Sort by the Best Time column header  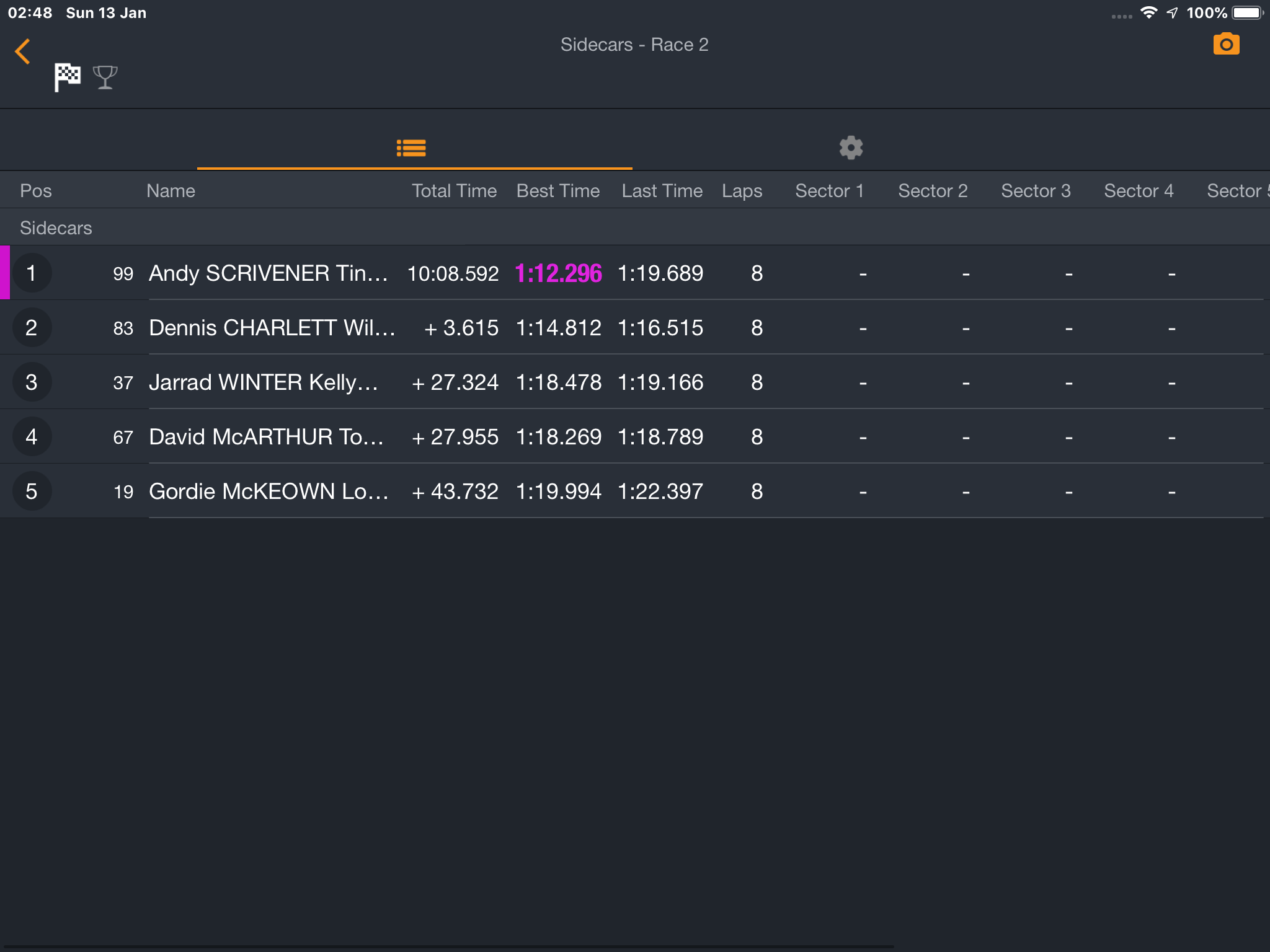(x=558, y=191)
